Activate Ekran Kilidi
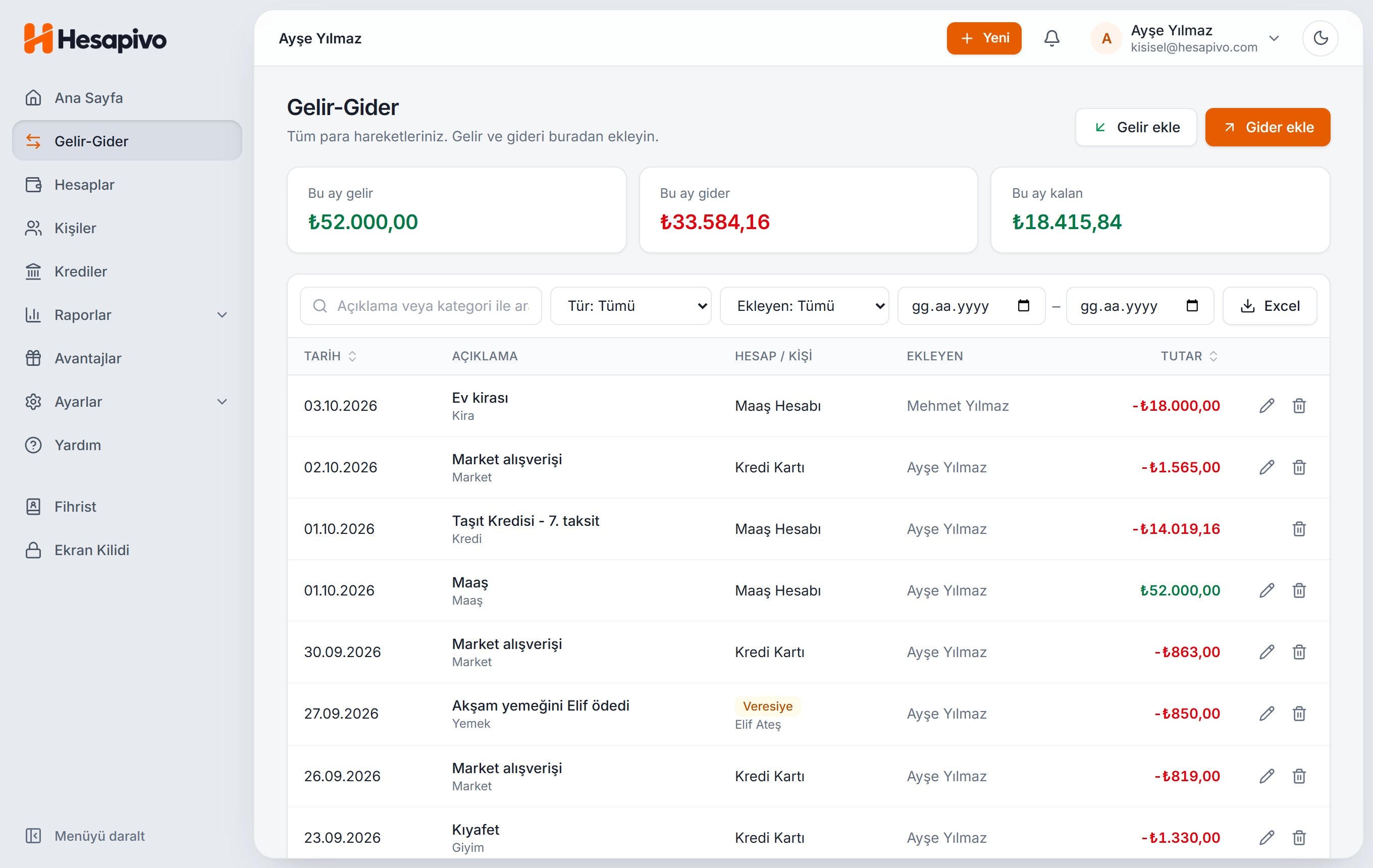Image resolution: width=1373 pixels, height=868 pixels. point(127,550)
